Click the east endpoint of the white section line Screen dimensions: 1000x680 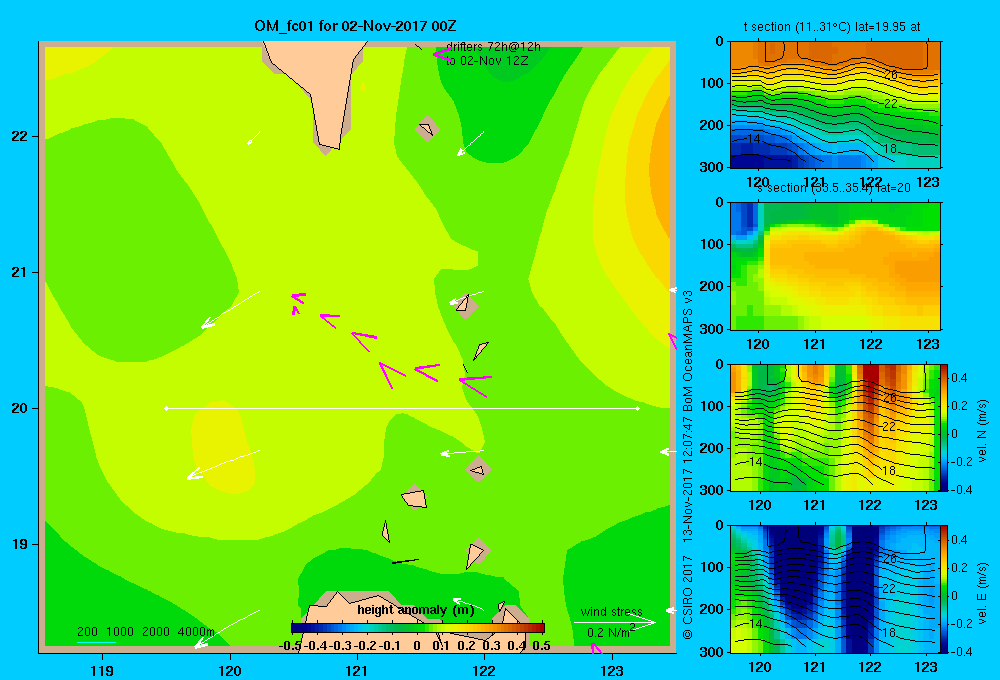(x=637, y=408)
